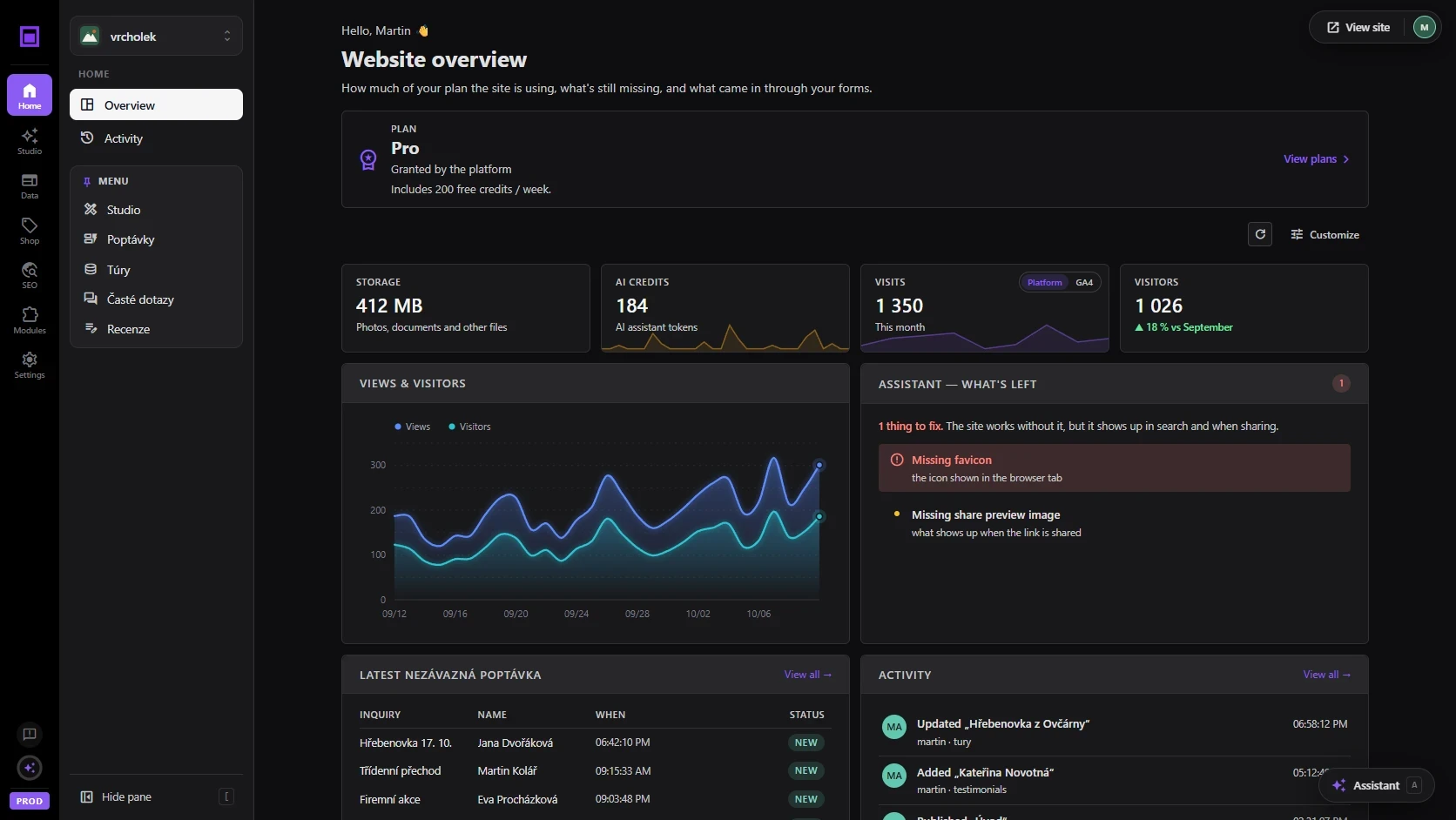
Task: Open the Modules puzzle icon
Action: (x=30, y=319)
